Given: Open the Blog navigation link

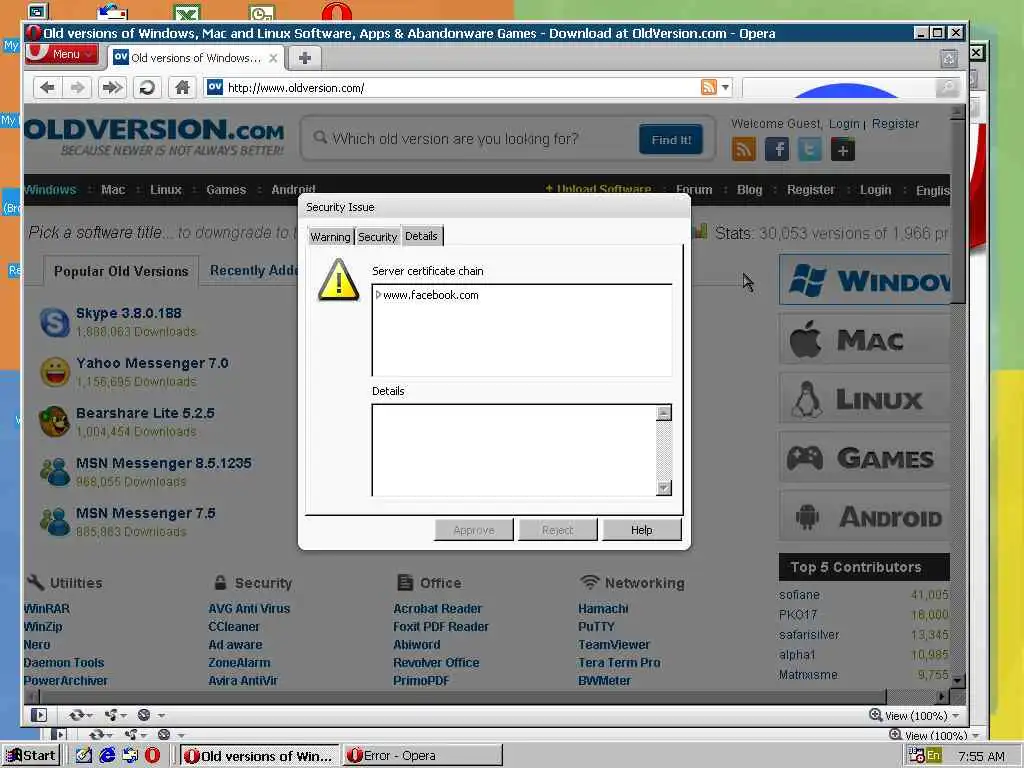Looking at the screenshot, I should tap(749, 189).
